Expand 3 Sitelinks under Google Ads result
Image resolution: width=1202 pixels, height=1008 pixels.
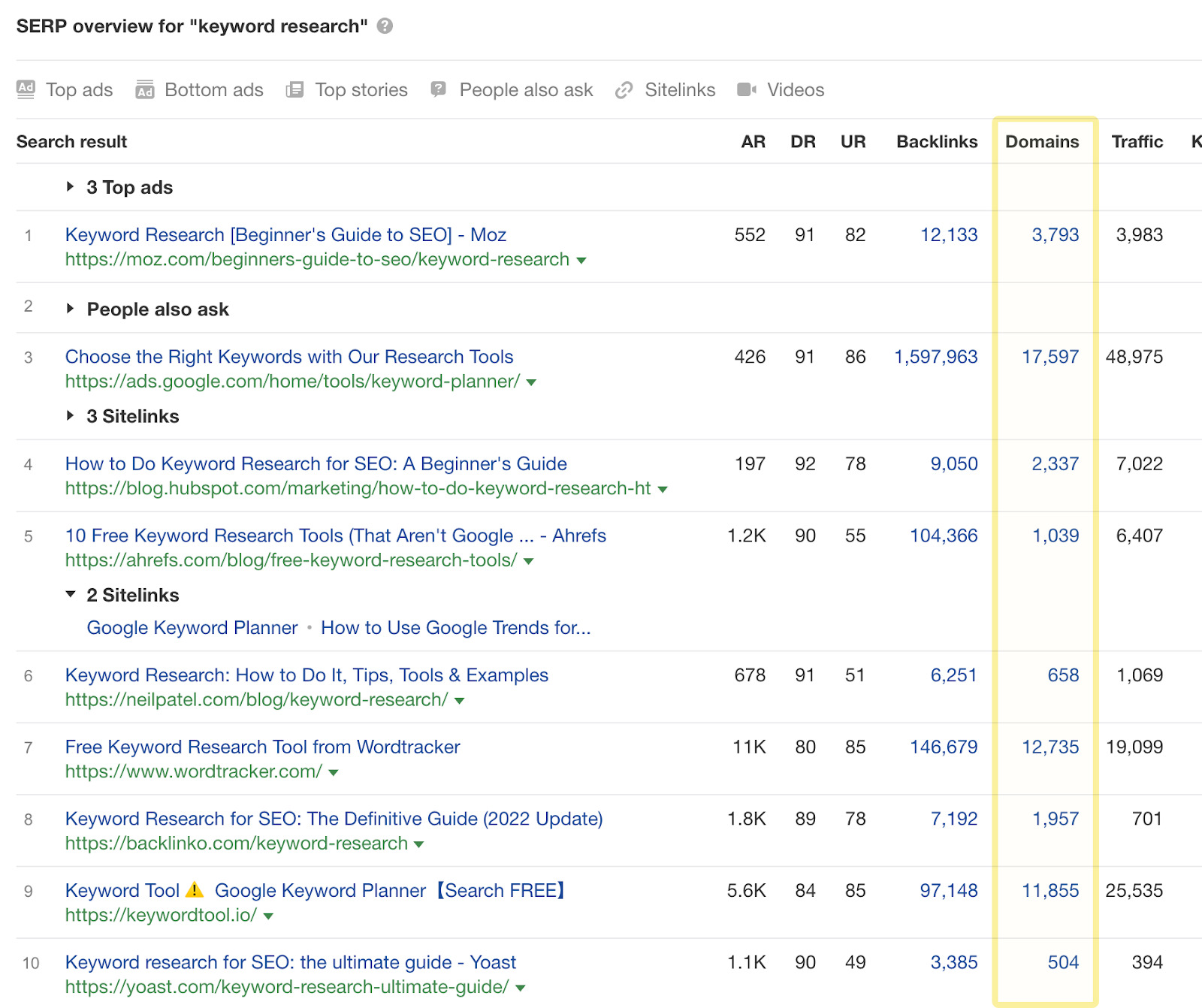[x=70, y=415]
